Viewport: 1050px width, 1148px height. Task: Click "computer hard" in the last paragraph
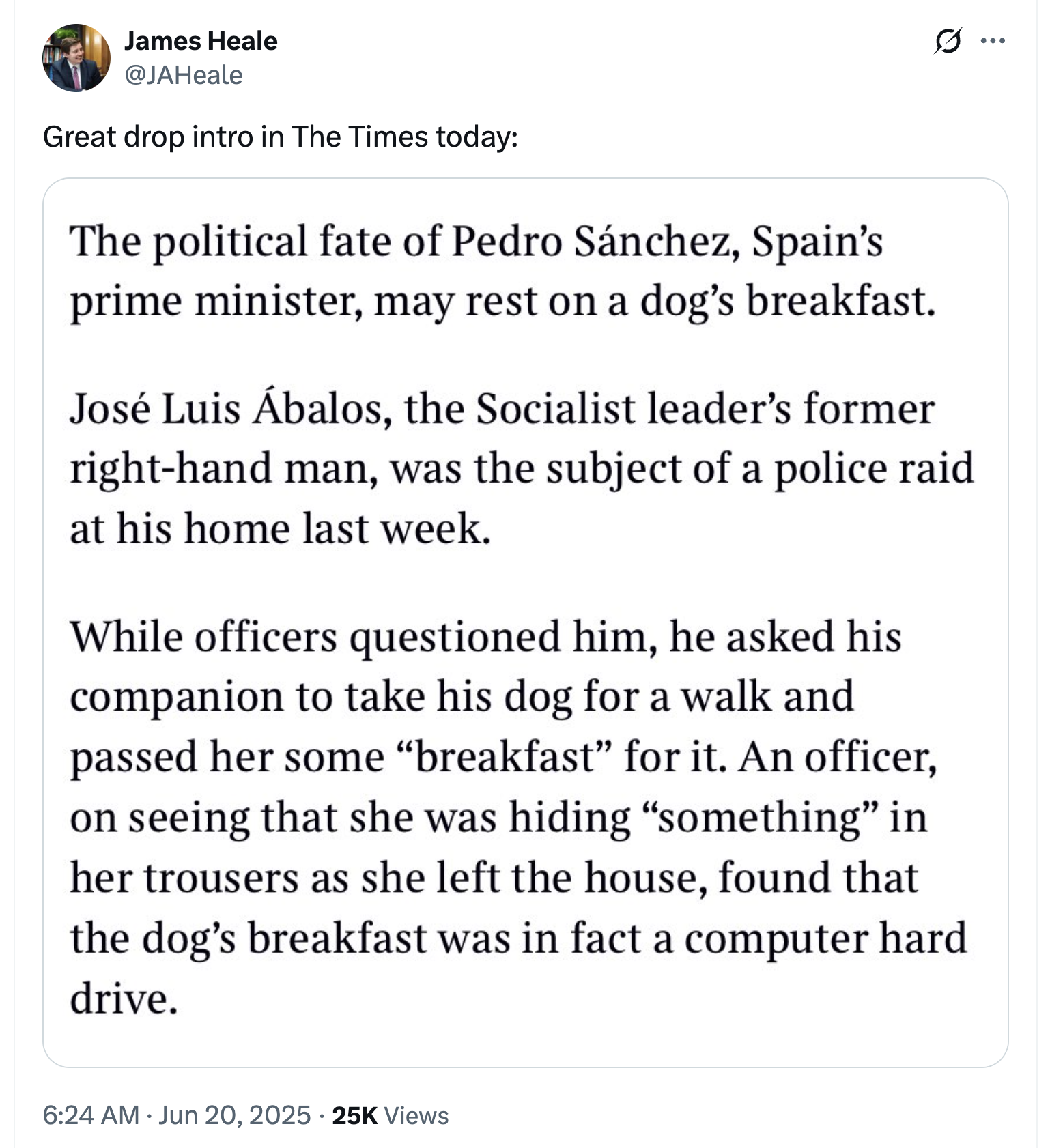tap(825, 938)
